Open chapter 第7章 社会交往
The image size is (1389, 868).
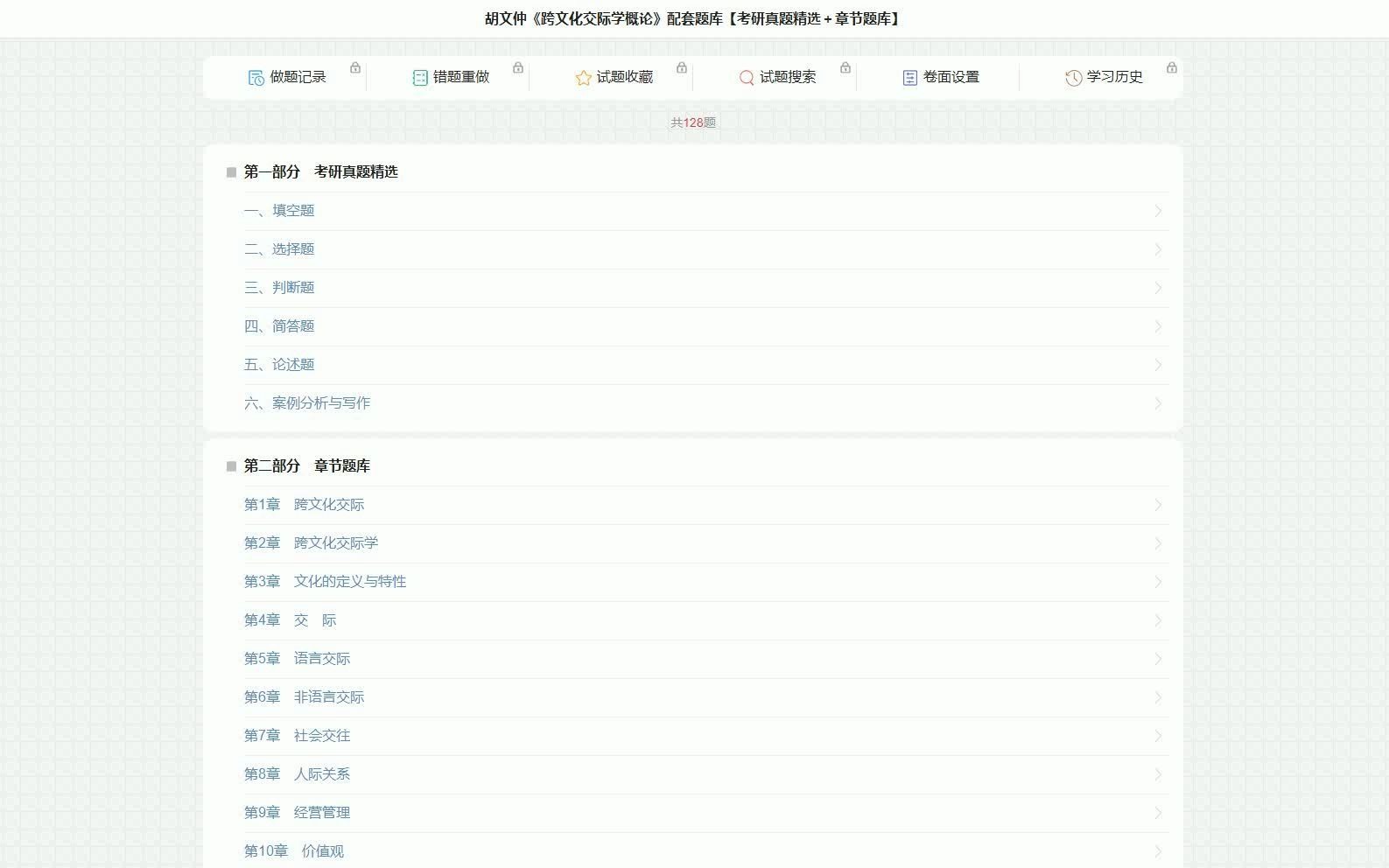(x=297, y=736)
